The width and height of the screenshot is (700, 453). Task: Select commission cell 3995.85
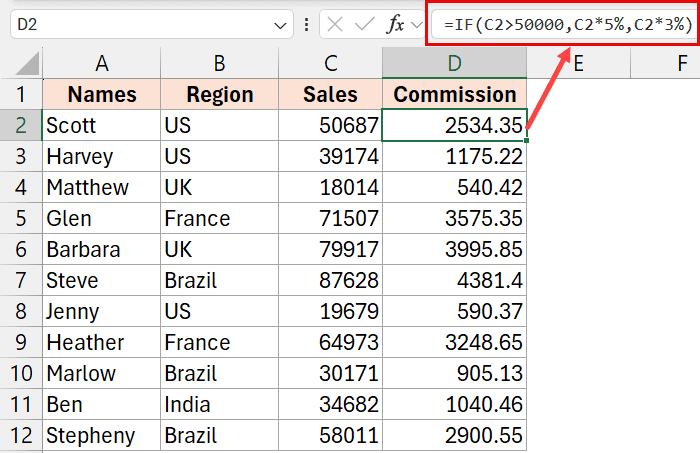pos(454,249)
